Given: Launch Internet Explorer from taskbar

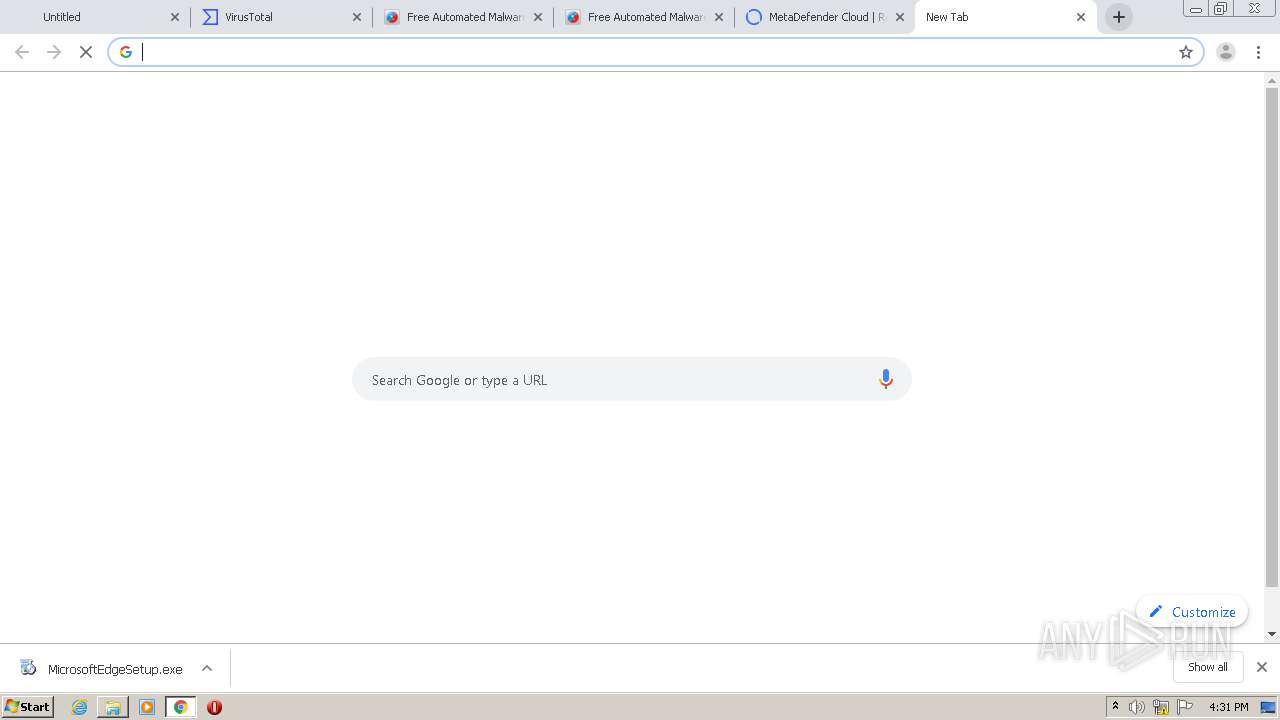Looking at the screenshot, I should (80, 707).
